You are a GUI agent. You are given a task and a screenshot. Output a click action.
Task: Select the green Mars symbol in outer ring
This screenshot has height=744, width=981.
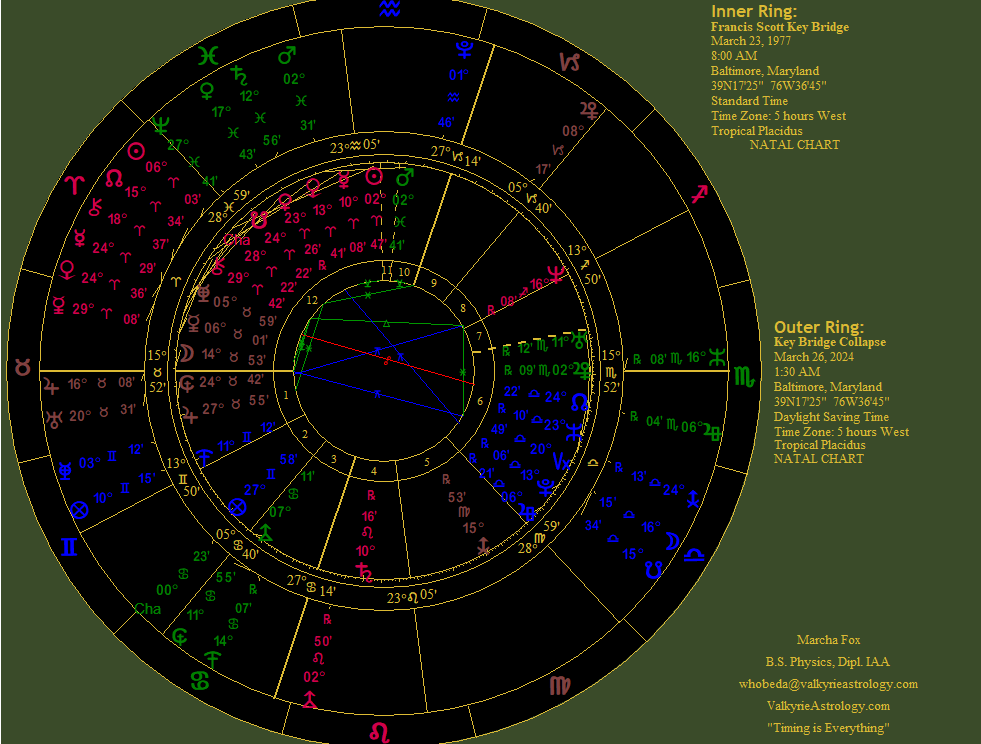[287, 51]
